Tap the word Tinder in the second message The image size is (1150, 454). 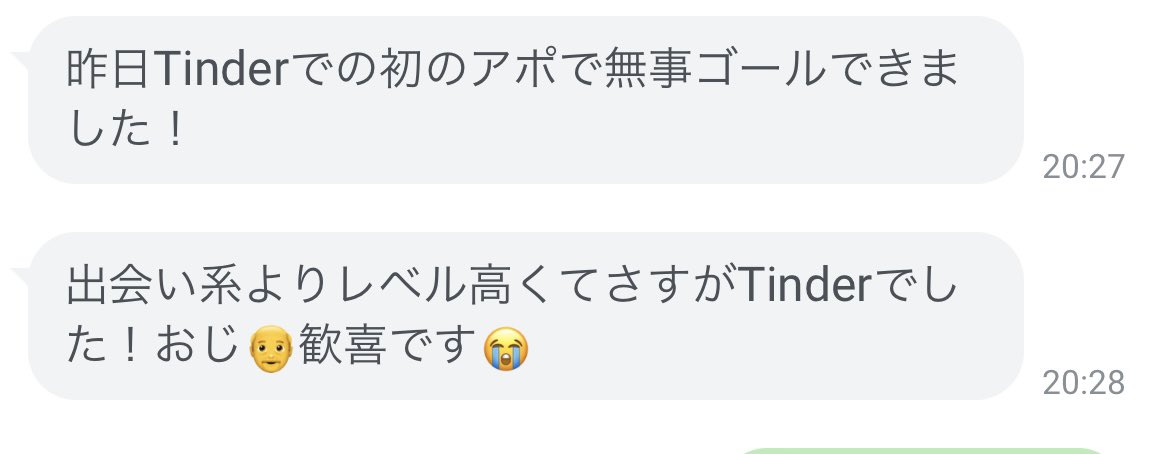point(805,285)
